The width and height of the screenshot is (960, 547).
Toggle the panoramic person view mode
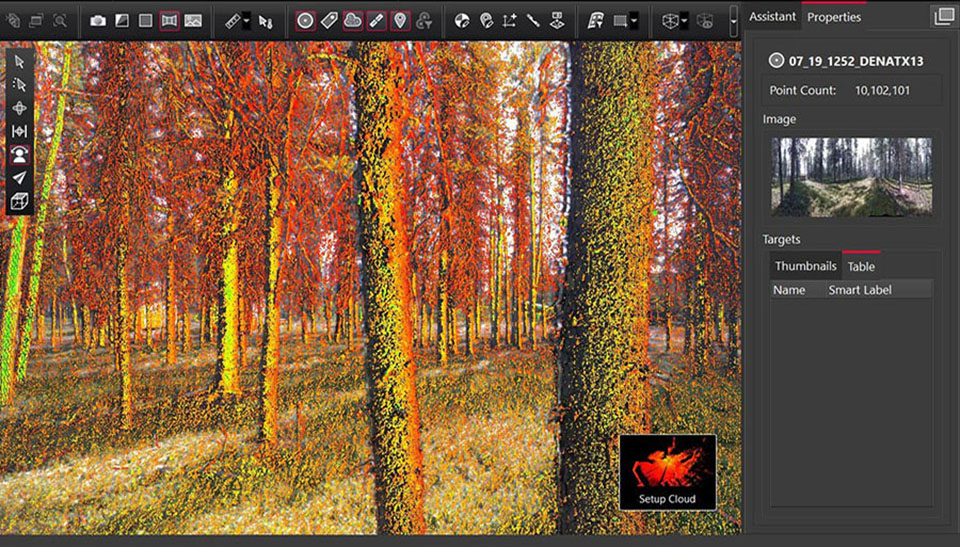pyautogui.click(x=19, y=154)
